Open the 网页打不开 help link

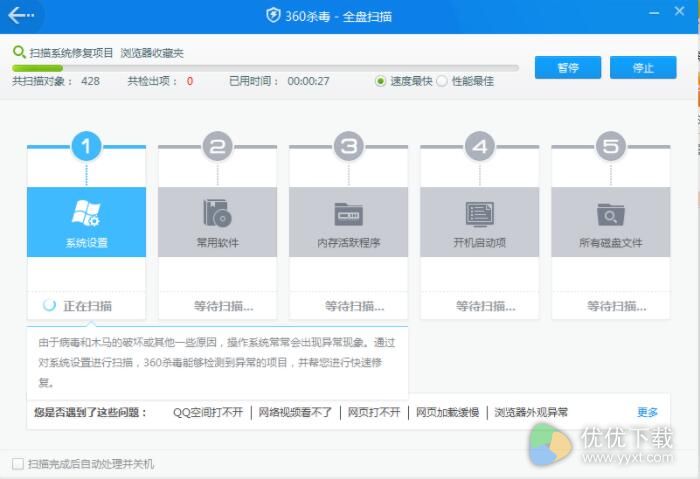(374, 412)
